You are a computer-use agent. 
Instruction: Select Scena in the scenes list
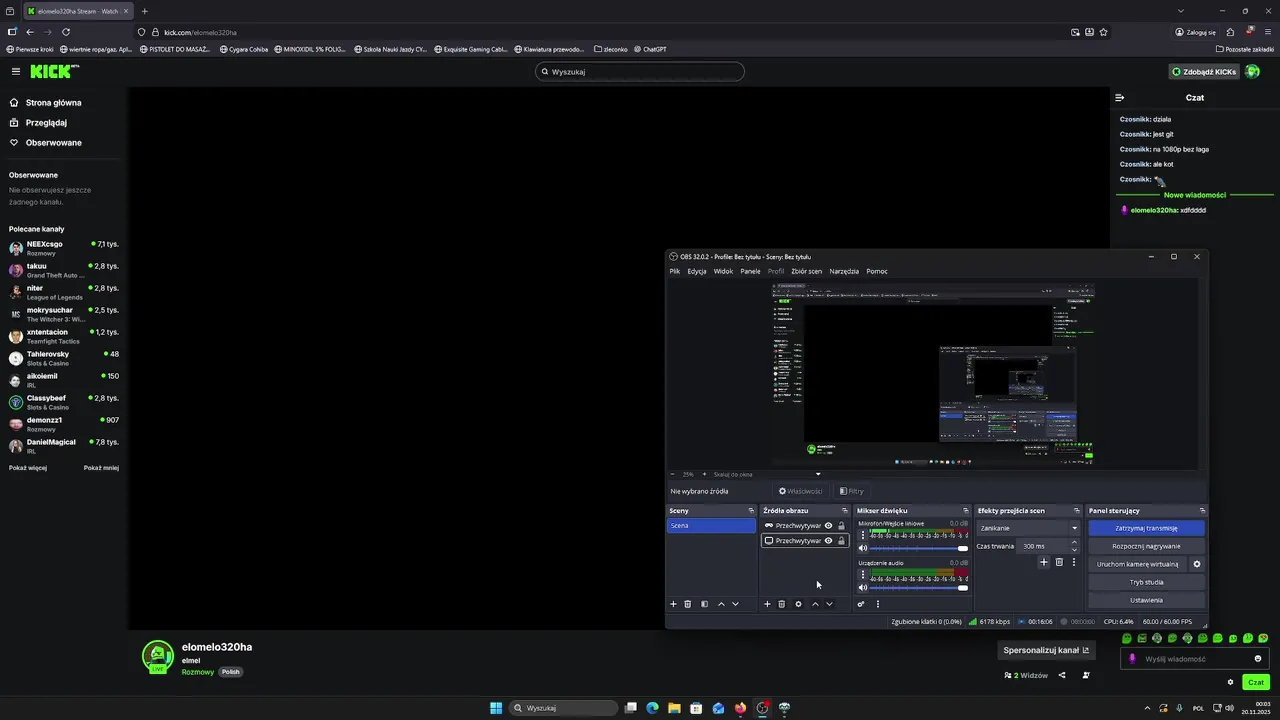711,525
